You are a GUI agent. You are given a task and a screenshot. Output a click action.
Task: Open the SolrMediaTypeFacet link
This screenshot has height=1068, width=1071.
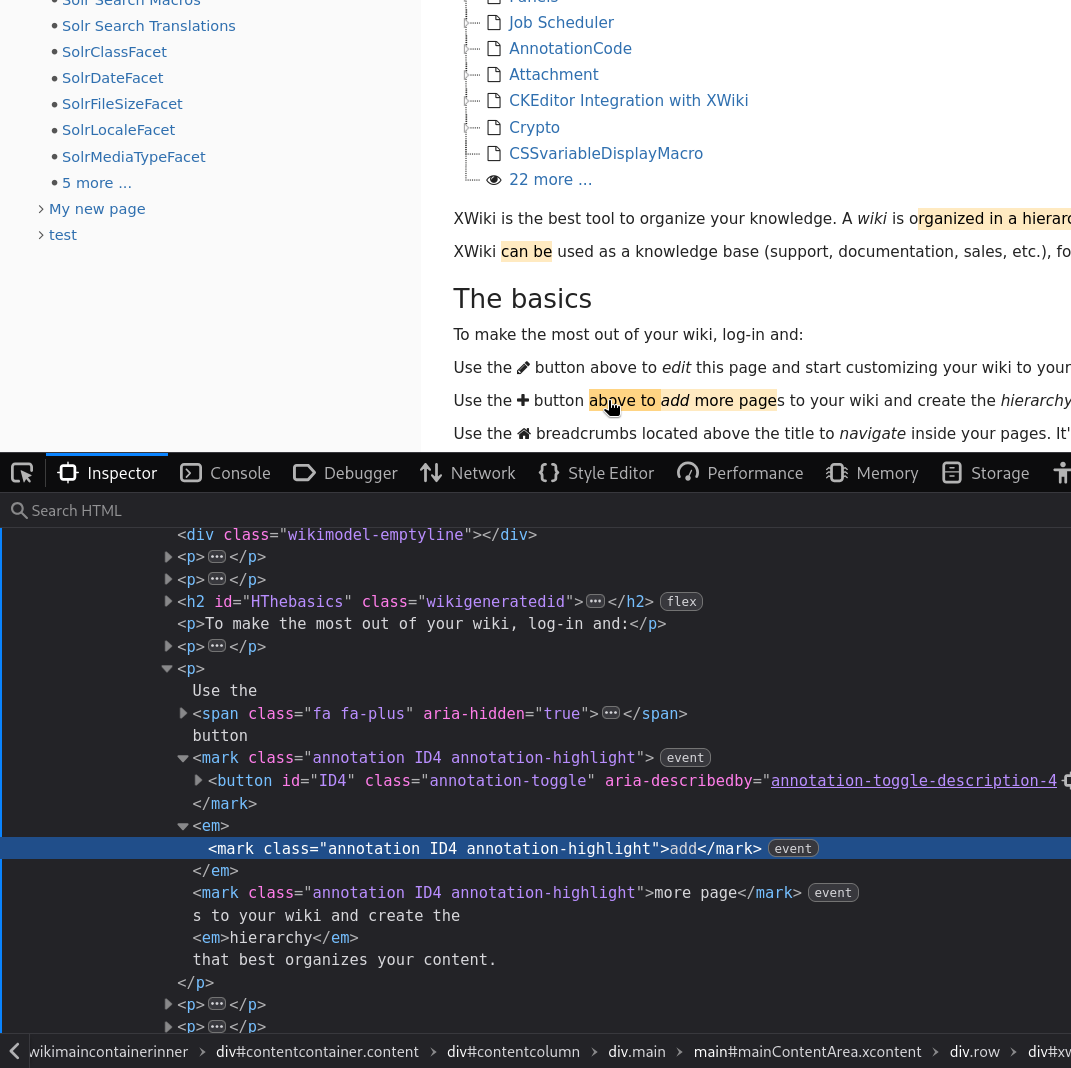tap(133, 157)
